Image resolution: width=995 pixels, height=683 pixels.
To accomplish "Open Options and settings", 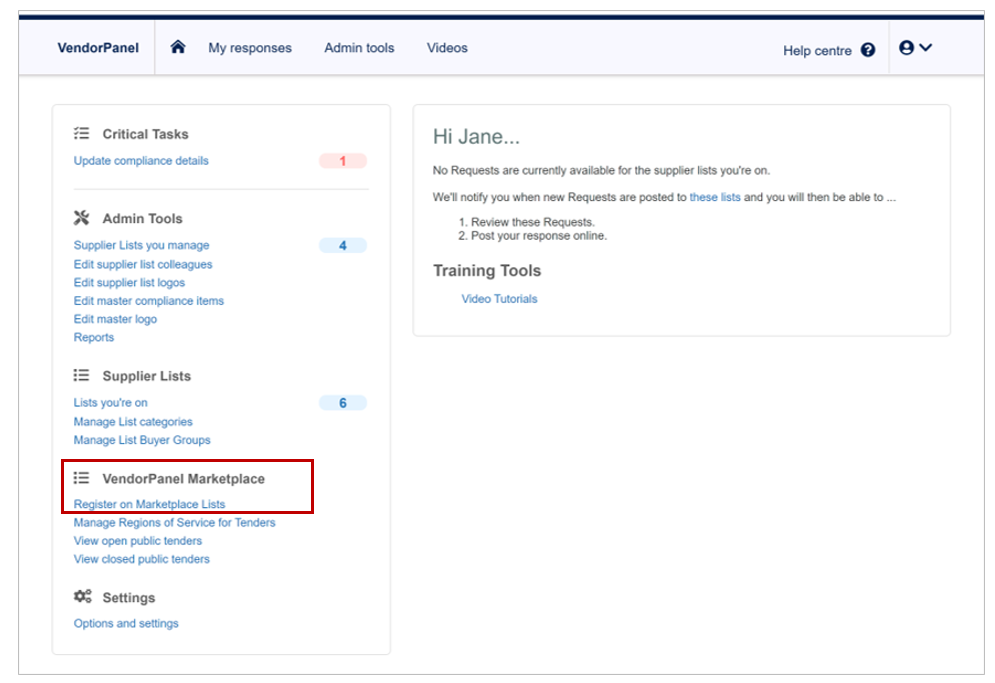I will click(126, 623).
